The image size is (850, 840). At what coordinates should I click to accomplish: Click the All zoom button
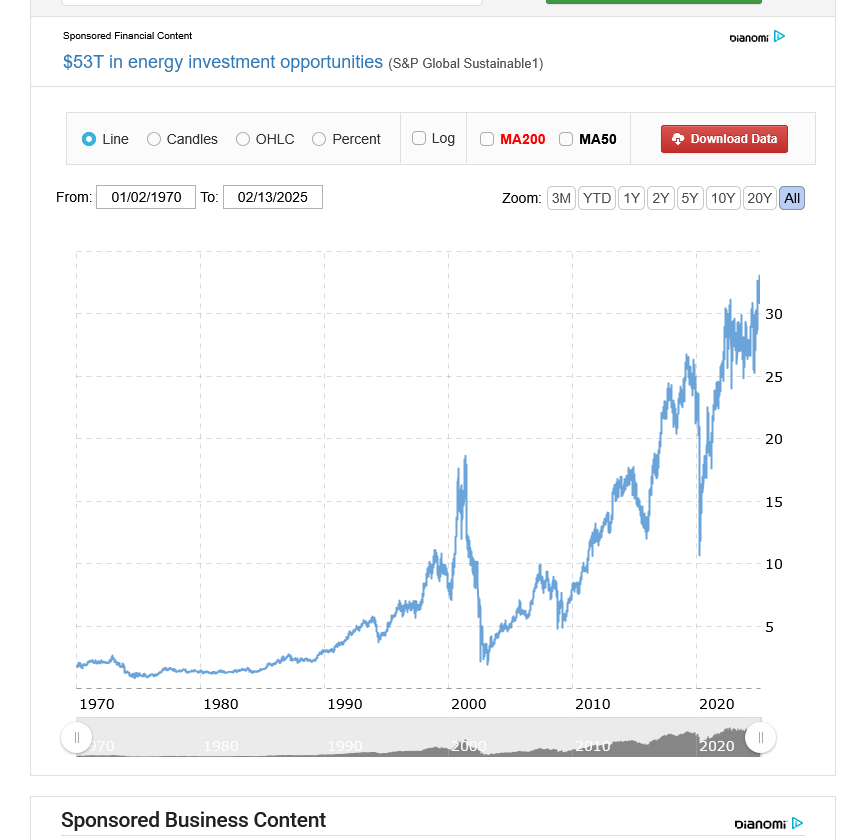[x=792, y=198]
